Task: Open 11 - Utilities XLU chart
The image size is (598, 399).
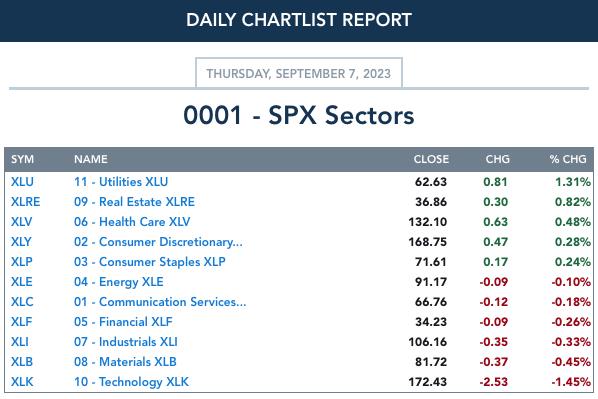Action: pyautogui.click(x=121, y=182)
